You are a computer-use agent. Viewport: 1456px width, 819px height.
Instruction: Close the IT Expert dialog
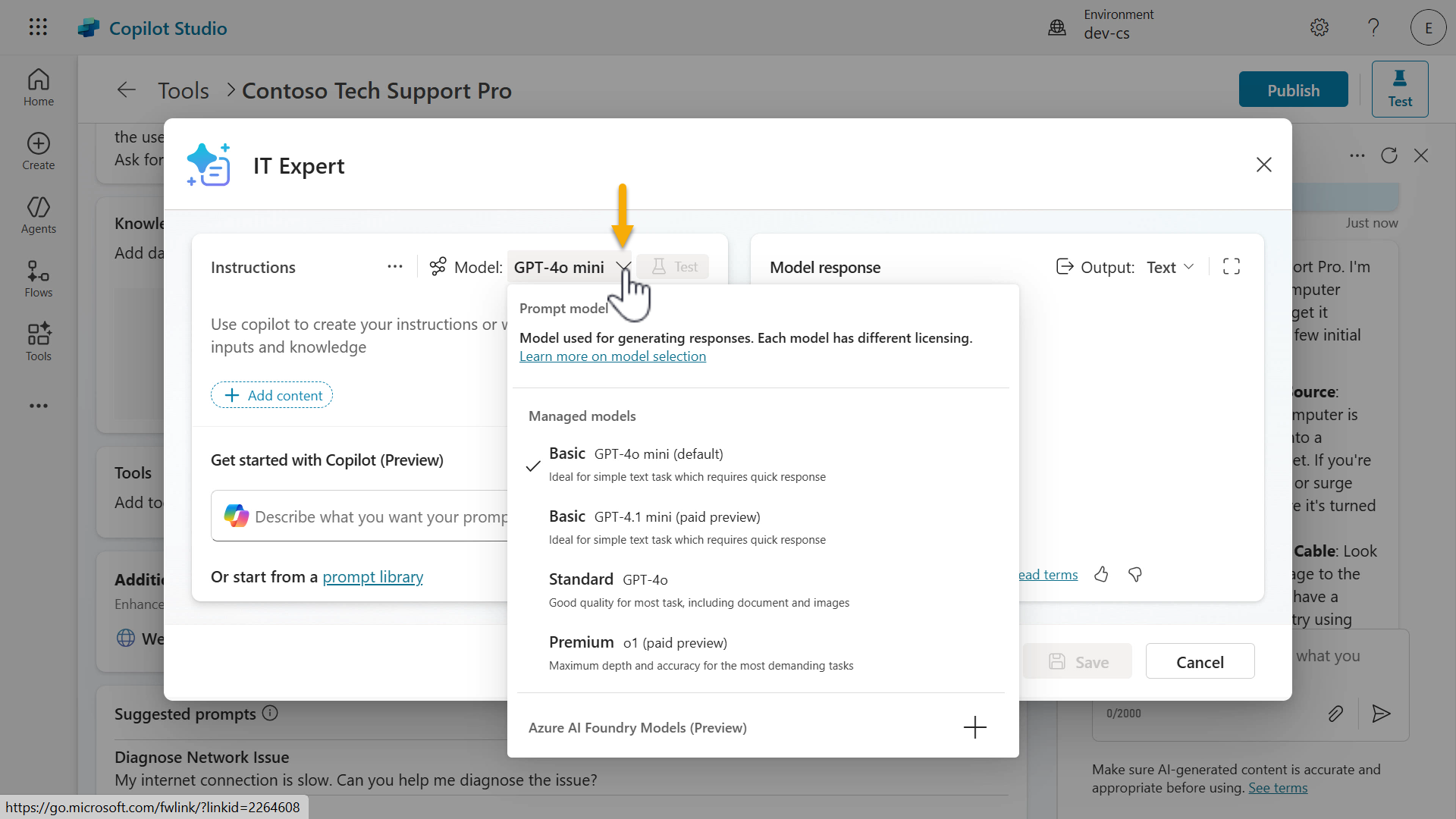(x=1264, y=165)
